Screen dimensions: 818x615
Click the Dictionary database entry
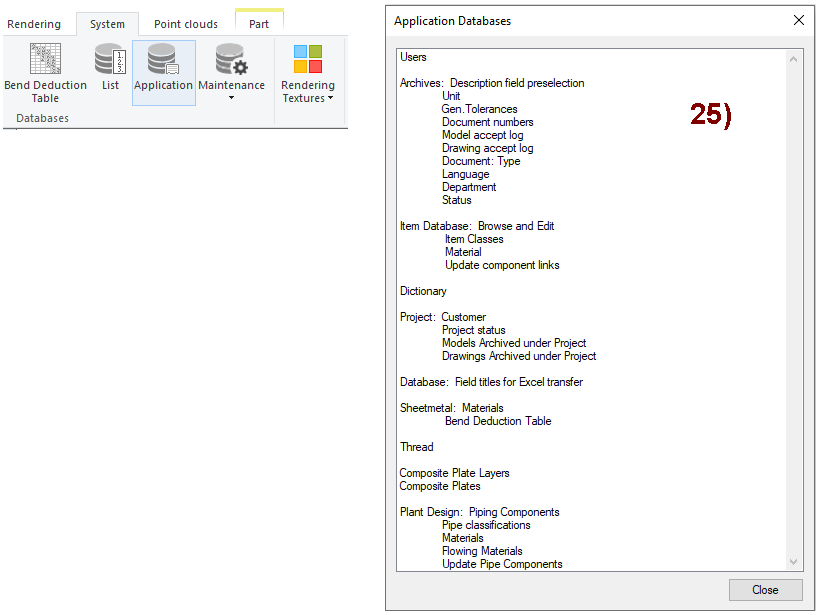[x=423, y=291]
